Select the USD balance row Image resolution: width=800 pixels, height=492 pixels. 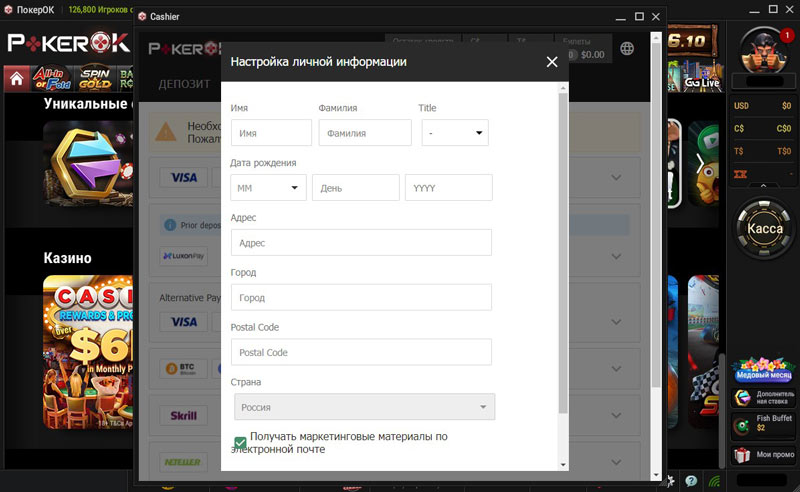tap(762, 106)
